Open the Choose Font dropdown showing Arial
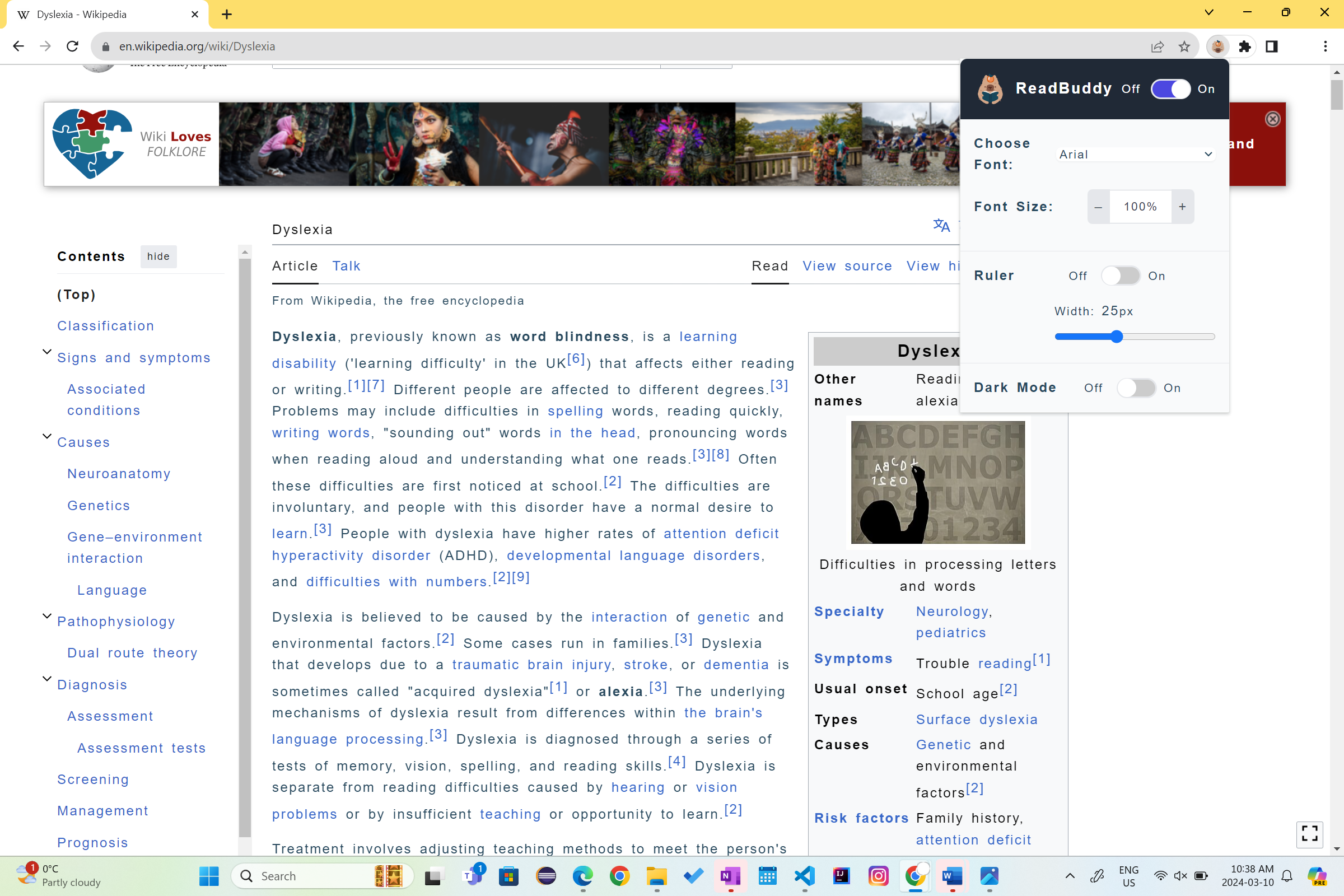This screenshot has width=1344, height=896. (1136, 155)
